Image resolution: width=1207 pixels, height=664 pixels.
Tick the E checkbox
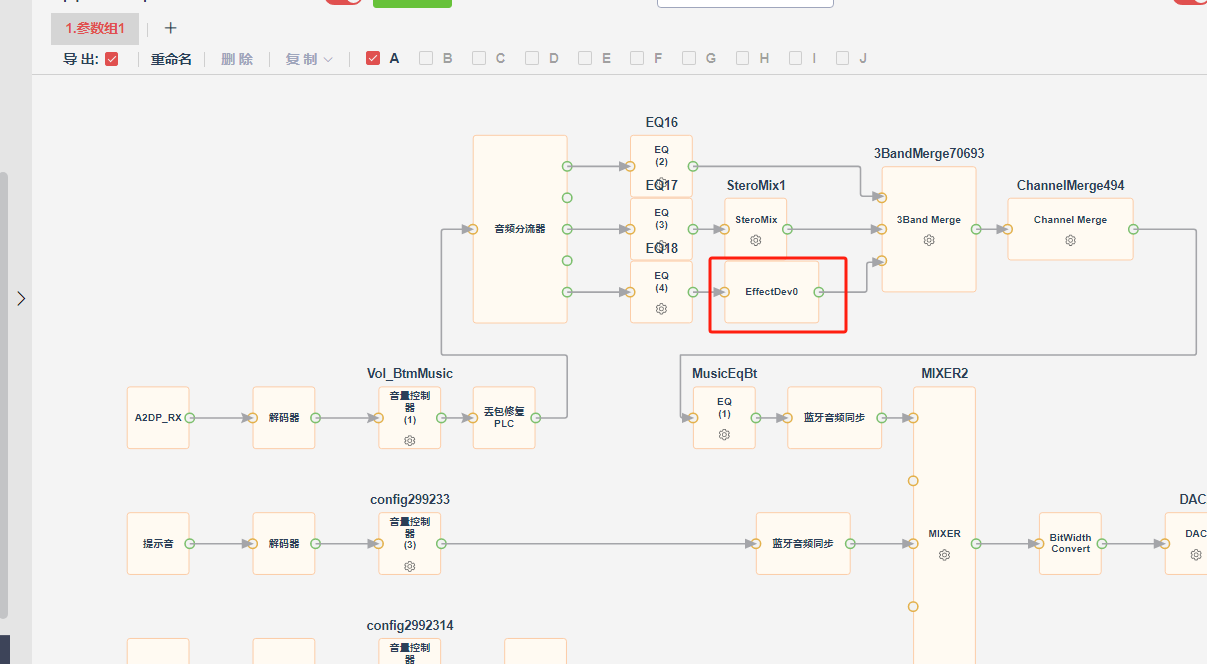[x=585, y=58]
